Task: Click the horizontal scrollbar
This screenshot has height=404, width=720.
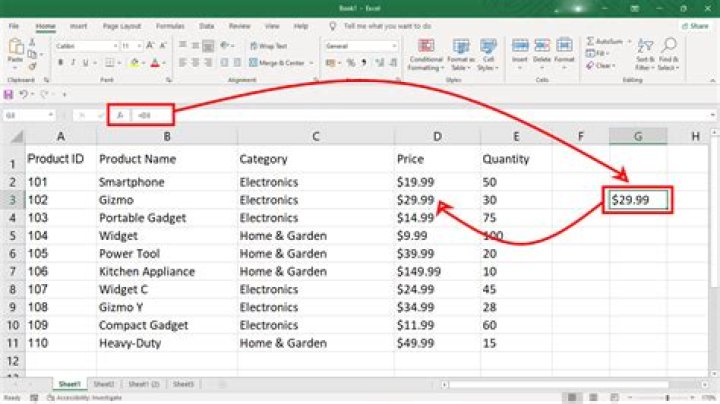Action: [x=558, y=384]
